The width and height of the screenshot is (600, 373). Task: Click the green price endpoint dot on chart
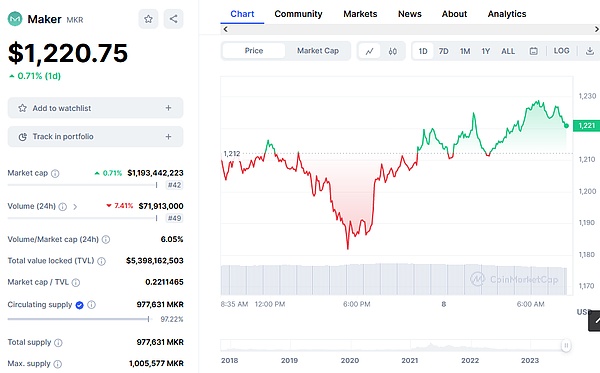(x=566, y=125)
